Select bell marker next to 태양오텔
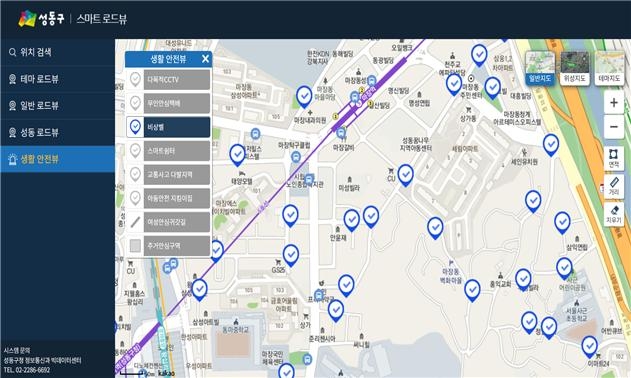631x378 pixels. click(237, 155)
